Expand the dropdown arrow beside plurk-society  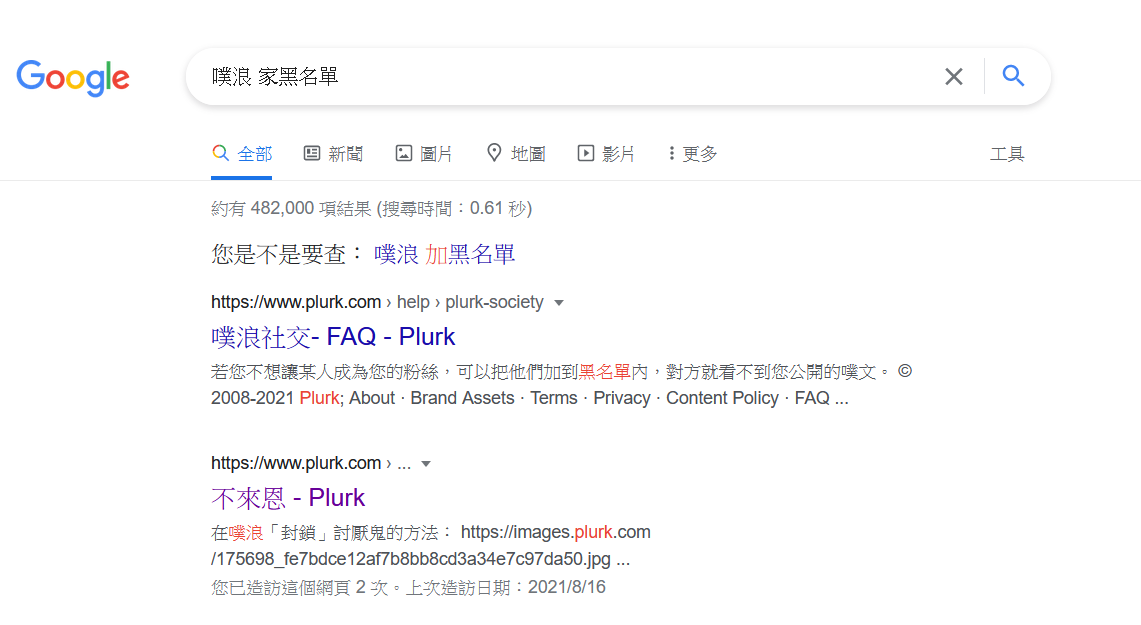coord(559,303)
